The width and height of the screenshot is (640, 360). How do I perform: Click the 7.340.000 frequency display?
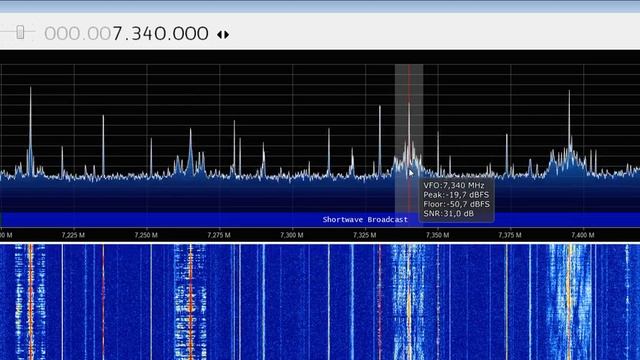(127, 33)
